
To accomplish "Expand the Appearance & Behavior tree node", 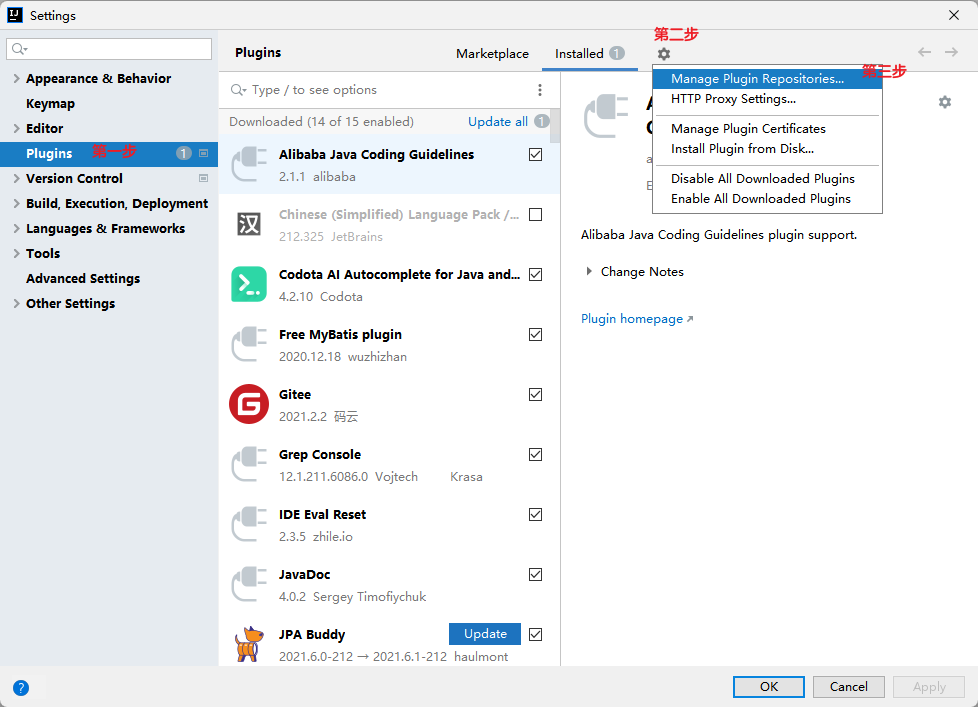I will (x=16, y=79).
